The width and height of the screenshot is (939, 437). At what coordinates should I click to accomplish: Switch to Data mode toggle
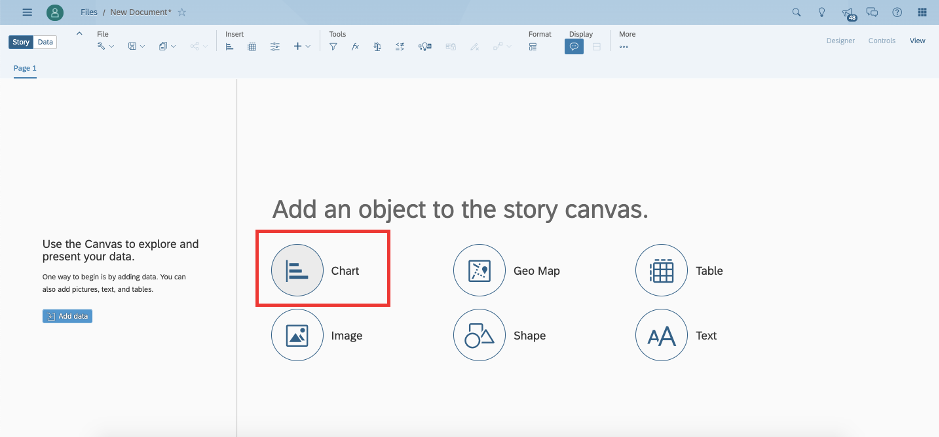point(45,42)
